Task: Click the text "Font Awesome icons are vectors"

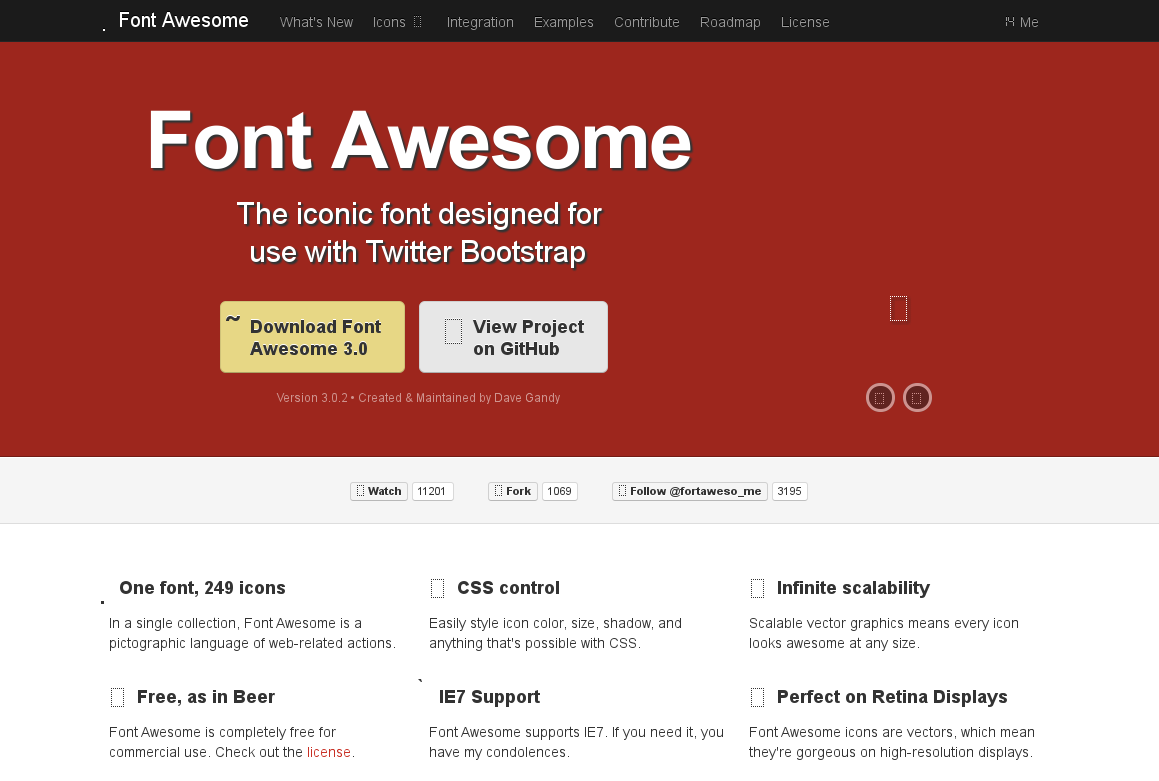Action: click(852, 732)
